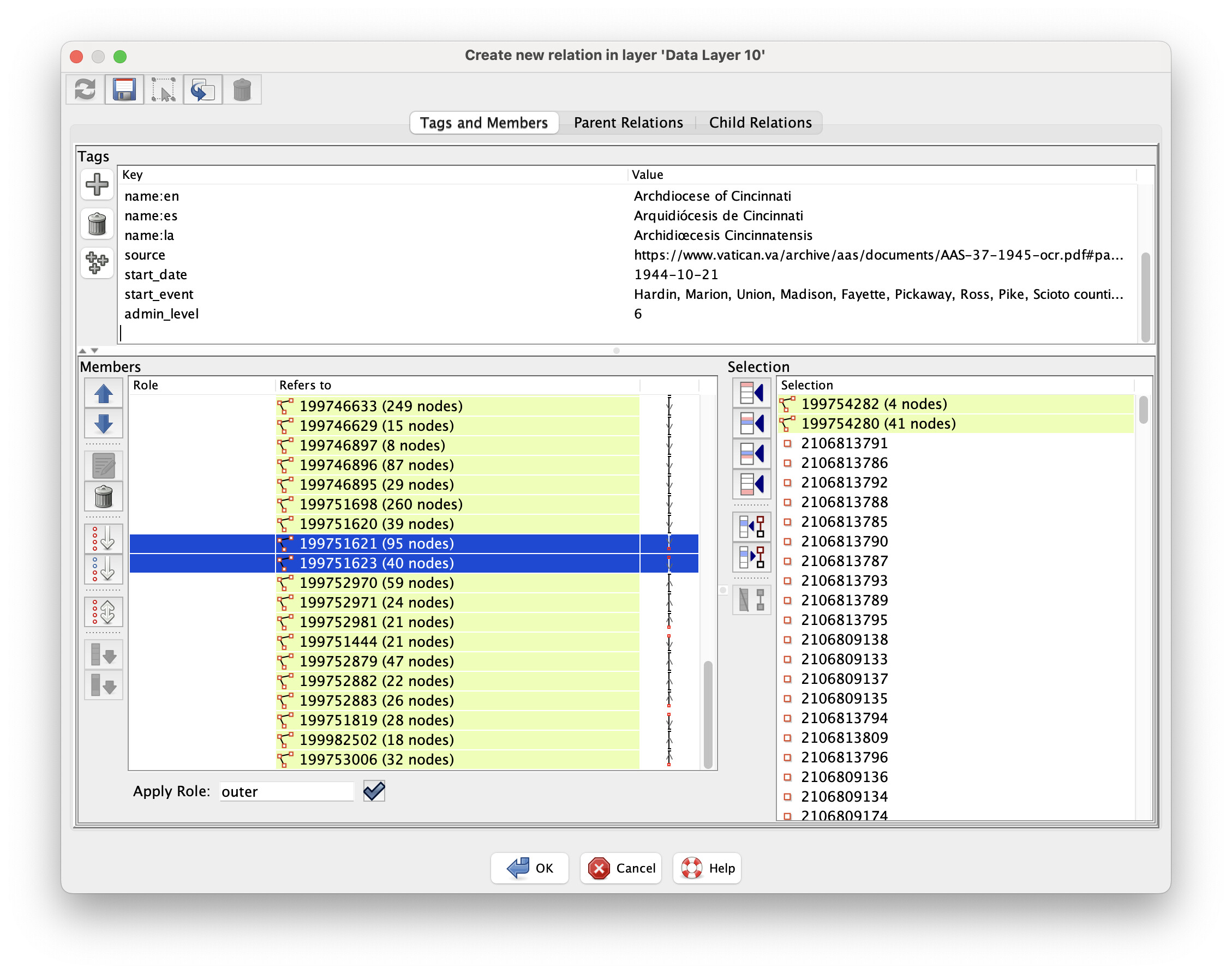This screenshot has width=1232, height=974.
Task: Click the sort relation members icon
Action: click(103, 538)
